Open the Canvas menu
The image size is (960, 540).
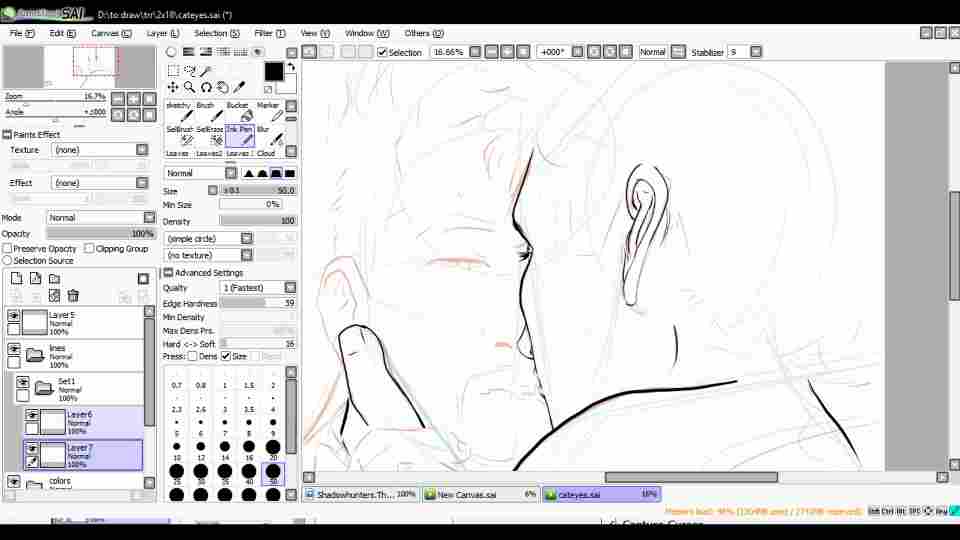[111, 33]
